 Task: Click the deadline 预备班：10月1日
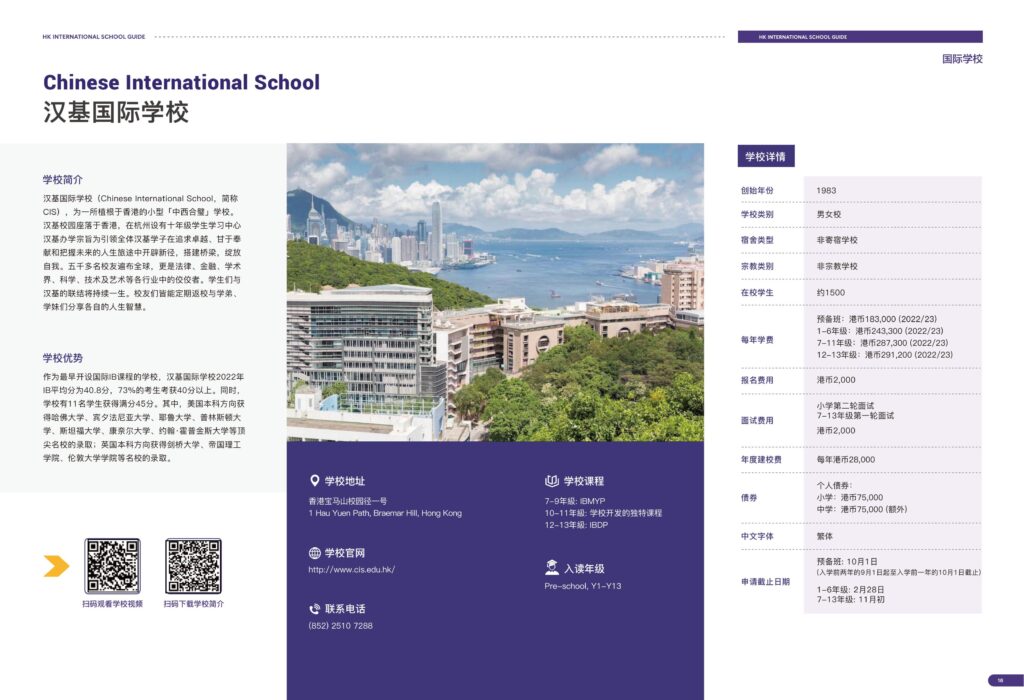(847, 562)
